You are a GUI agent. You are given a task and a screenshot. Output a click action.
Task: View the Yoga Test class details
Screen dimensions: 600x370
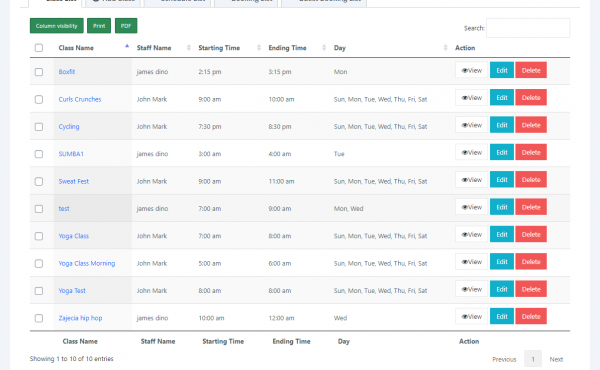[471, 289]
